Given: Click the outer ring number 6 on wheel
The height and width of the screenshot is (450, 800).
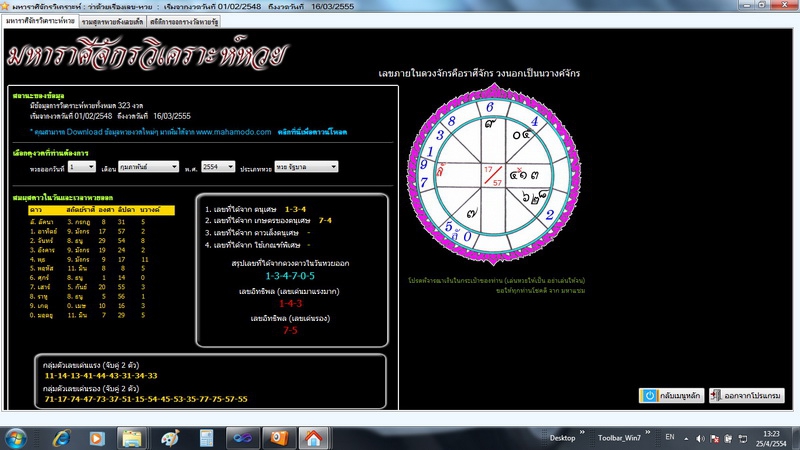Looking at the screenshot, I should (x=490, y=107).
